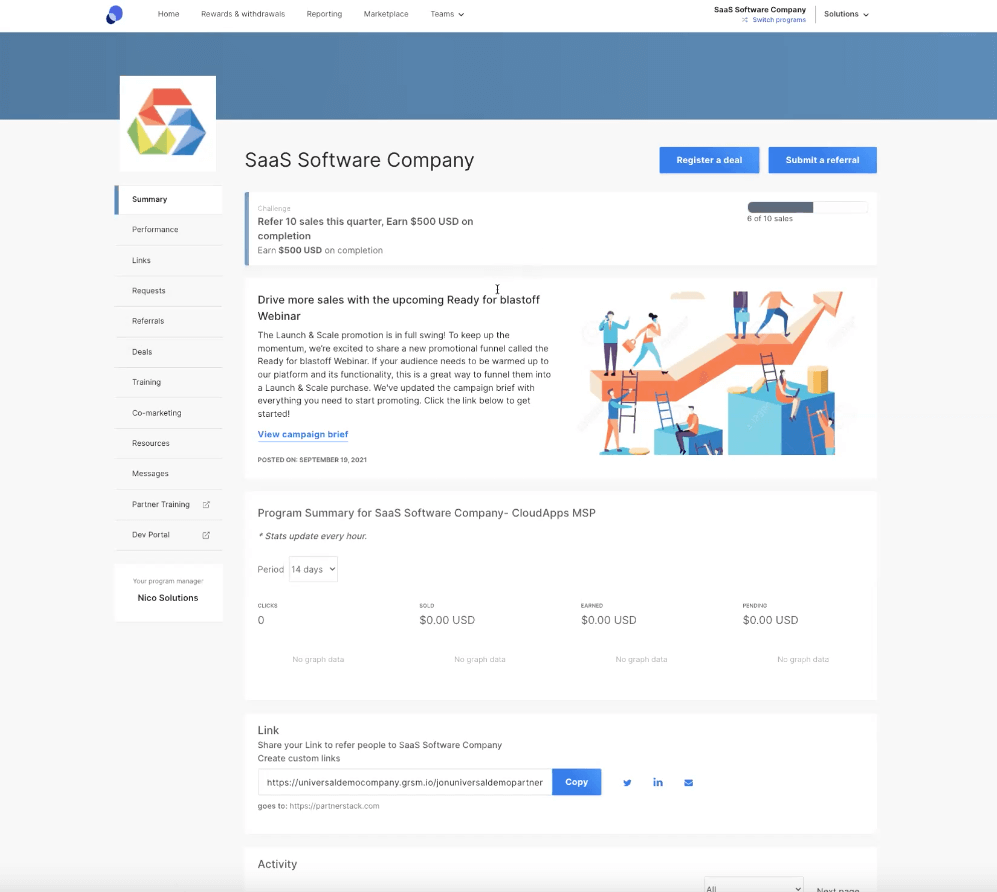Click the webinar announcement headline
The width and height of the screenshot is (997, 892).
[x=399, y=308]
